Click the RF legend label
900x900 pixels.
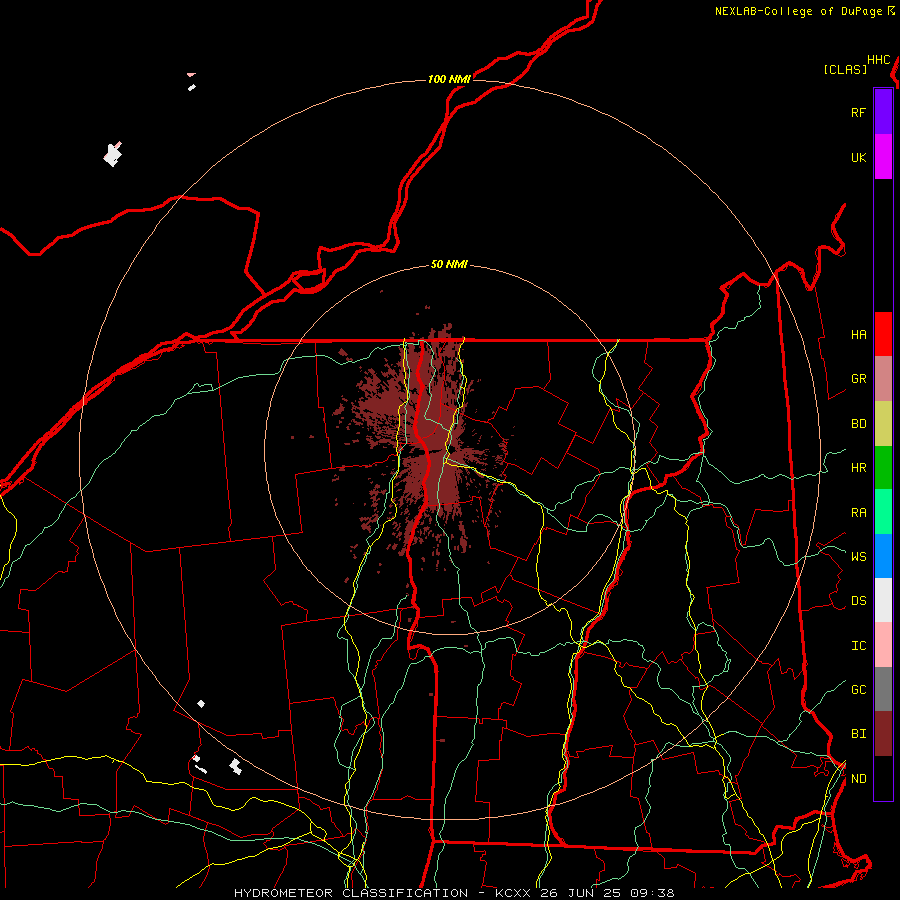pyautogui.click(x=858, y=112)
